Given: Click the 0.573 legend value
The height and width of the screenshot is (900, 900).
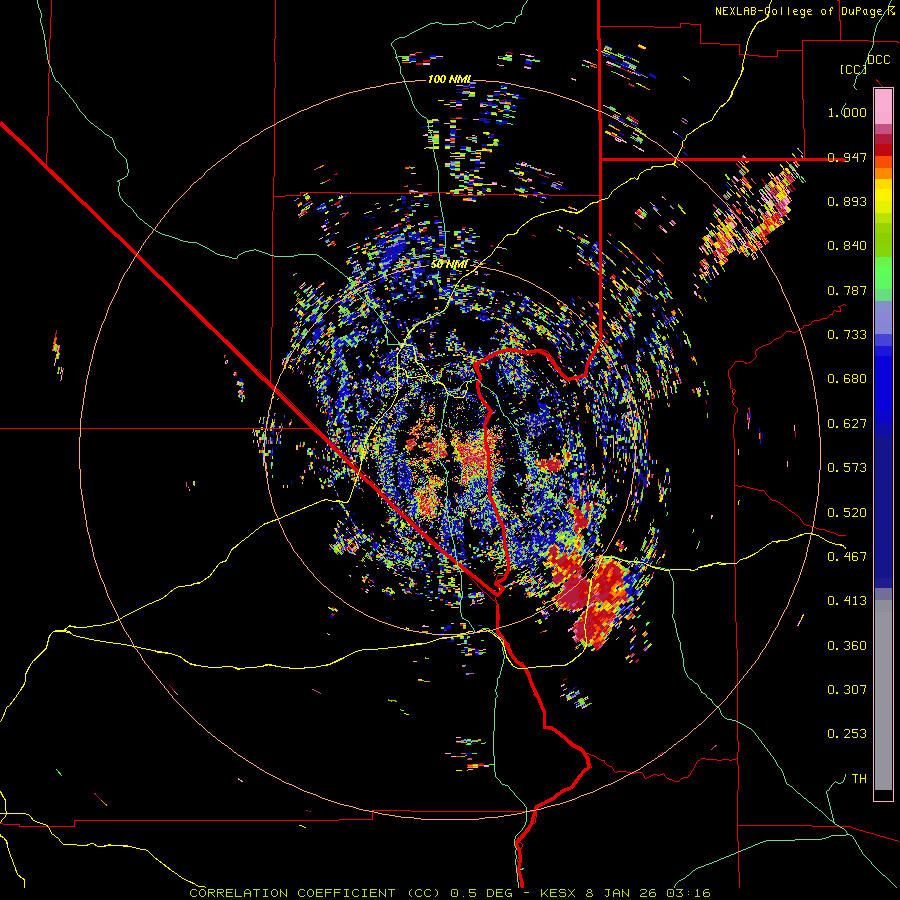Looking at the screenshot, I should [x=847, y=468].
